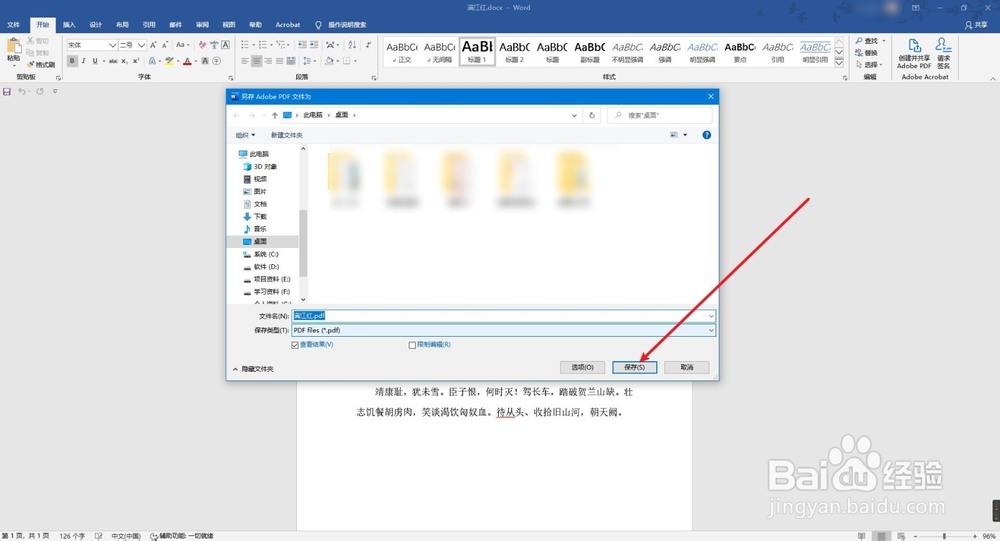Click the center alignment icon
This screenshot has height=541, width=1000.
[x=256, y=61]
